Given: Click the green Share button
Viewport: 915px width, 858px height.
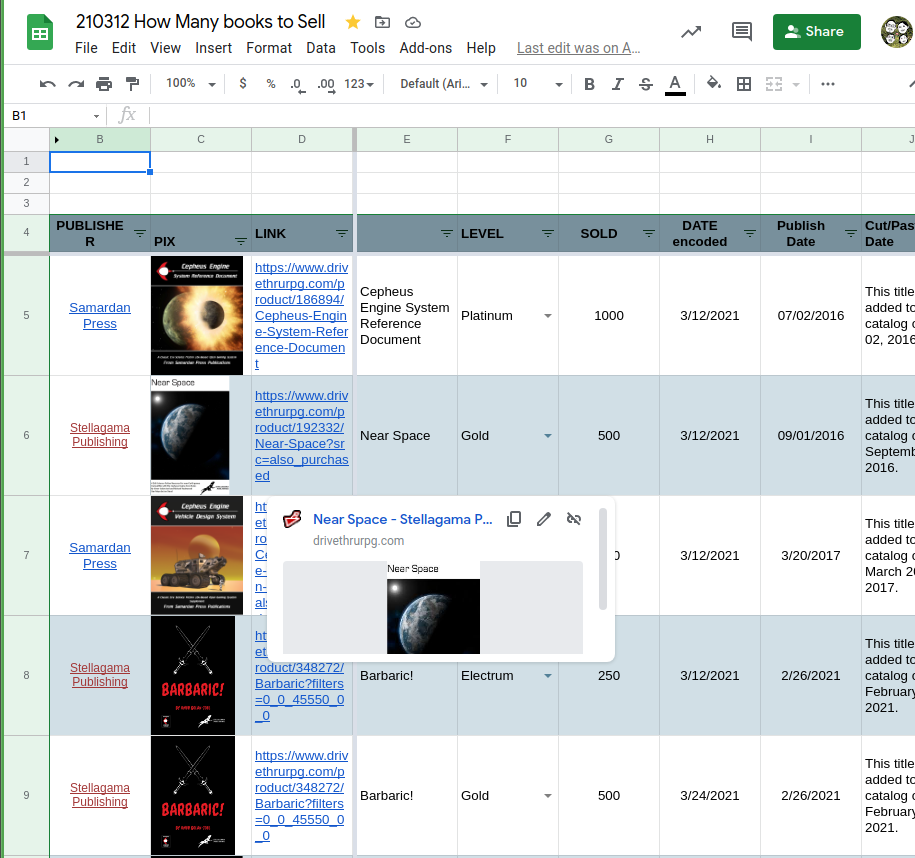Looking at the screenshot, I should [816, 32].
